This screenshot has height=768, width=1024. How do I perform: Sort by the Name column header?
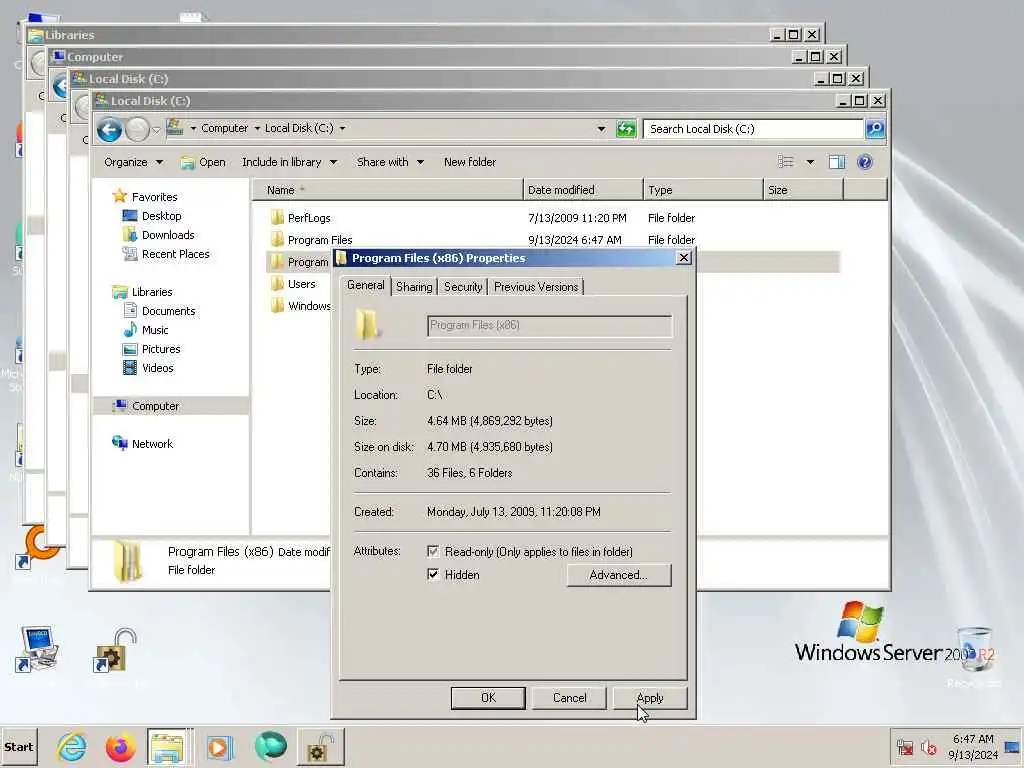[388, 190]
